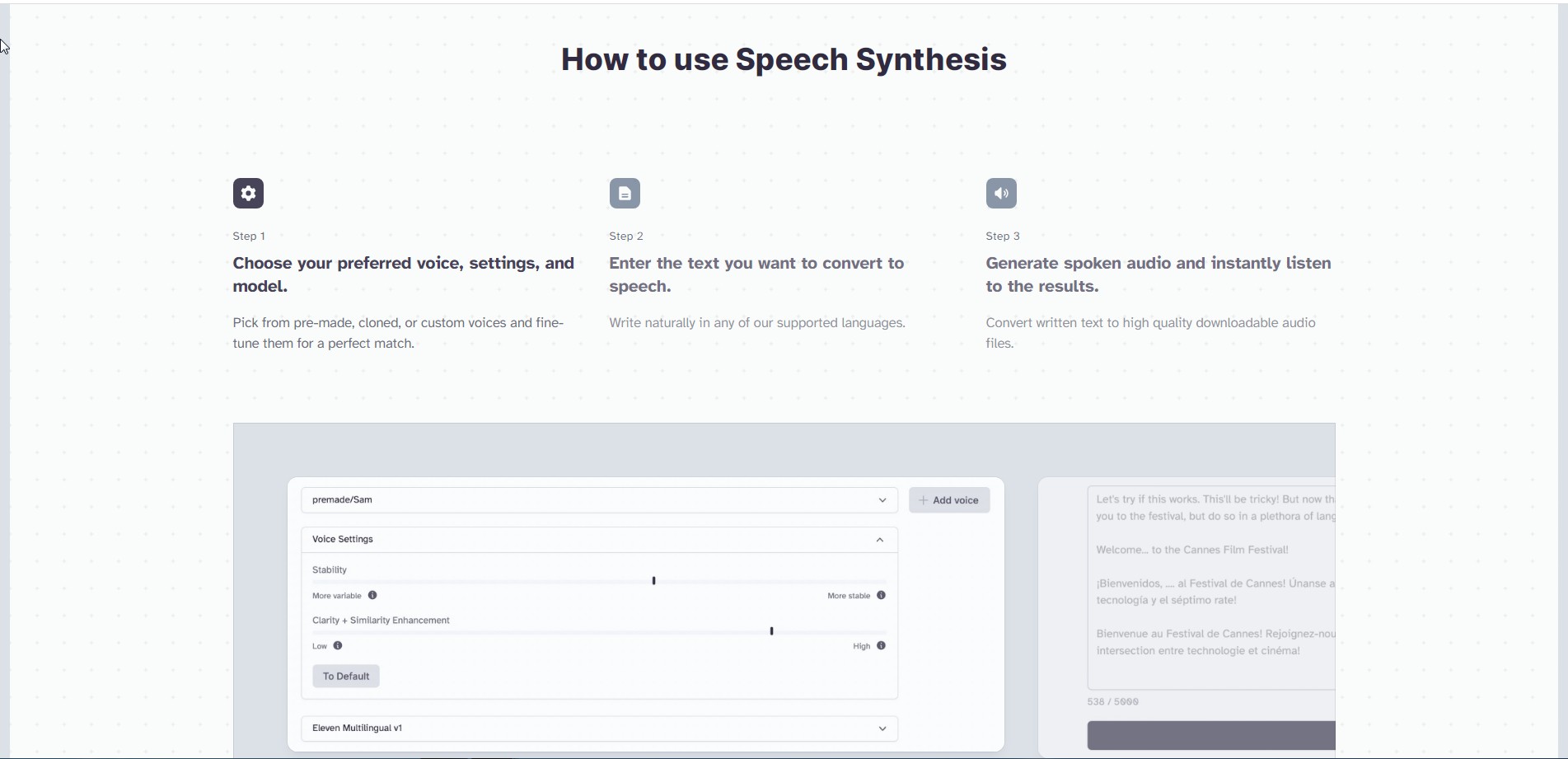Screen dimensions: 1568x759
Task: Click inside the sample text input area
Action: coord(1211,588)
